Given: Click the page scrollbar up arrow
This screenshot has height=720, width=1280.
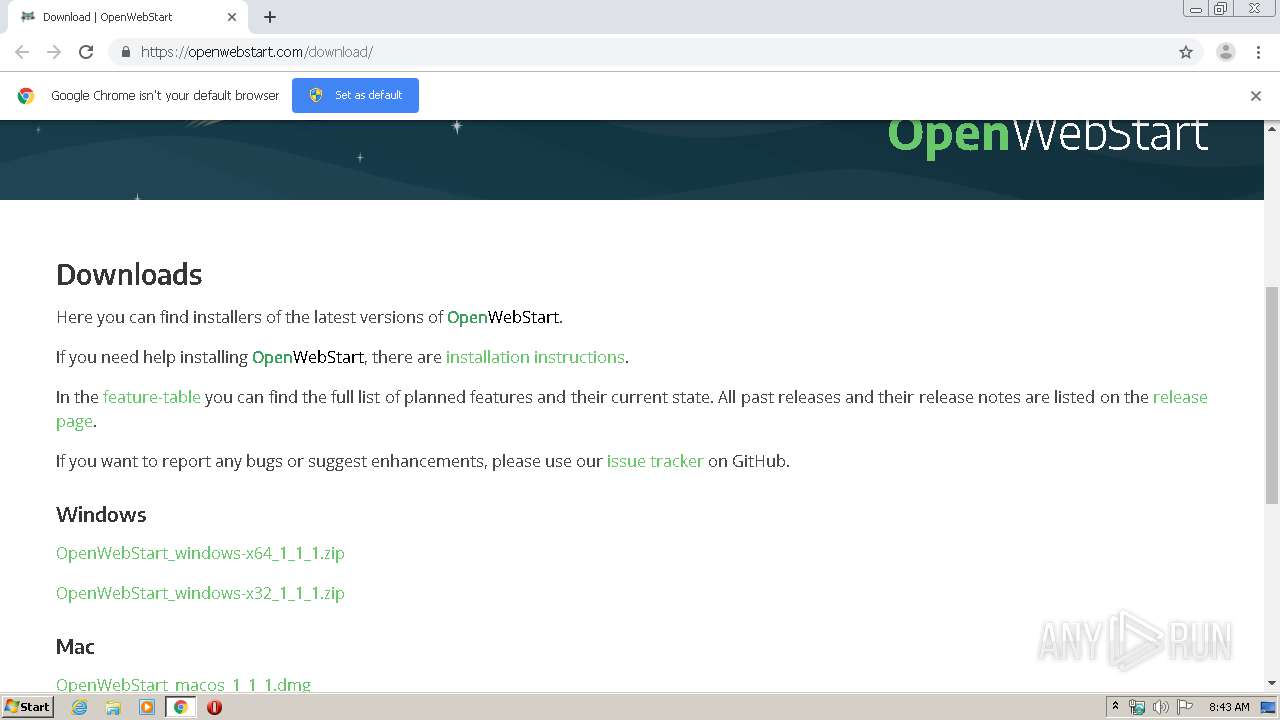Looking at the screenshot, I should (x=1272, y=128).
